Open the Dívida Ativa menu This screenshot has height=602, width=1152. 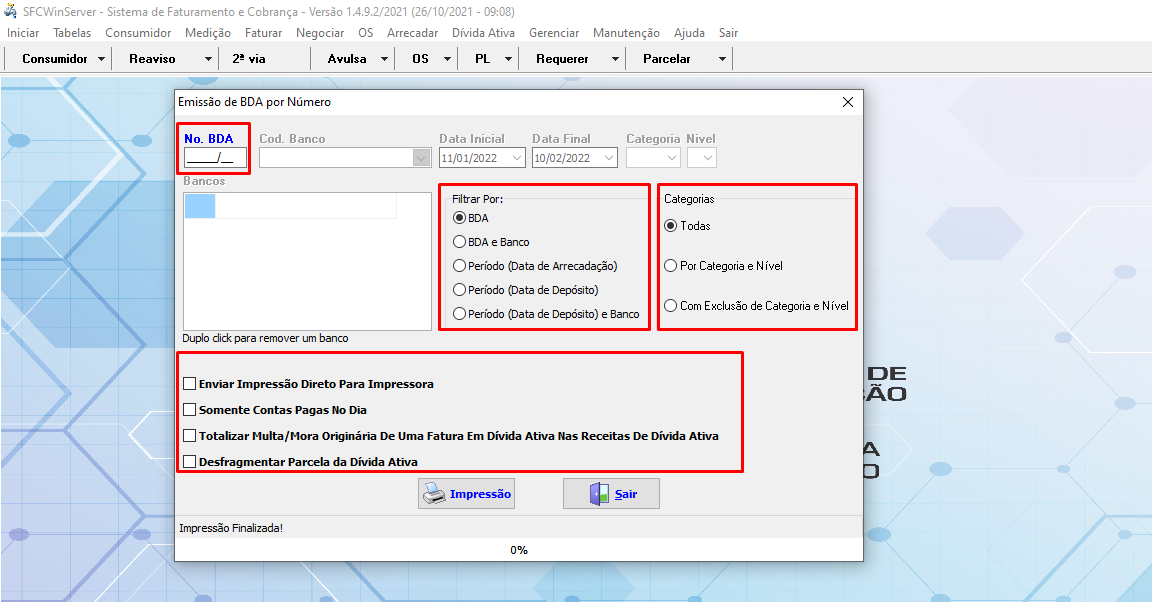tap(483, 33)
